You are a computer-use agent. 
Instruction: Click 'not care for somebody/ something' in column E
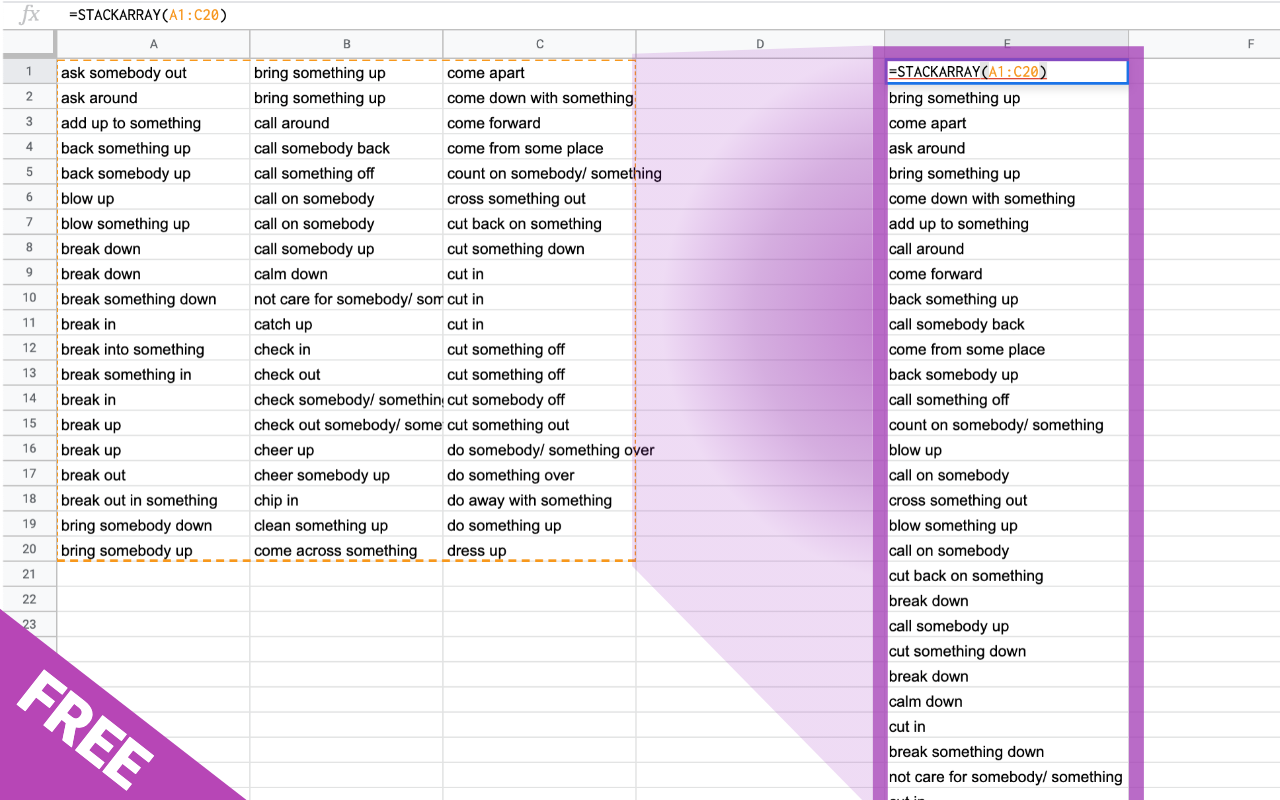[1007, 776]
